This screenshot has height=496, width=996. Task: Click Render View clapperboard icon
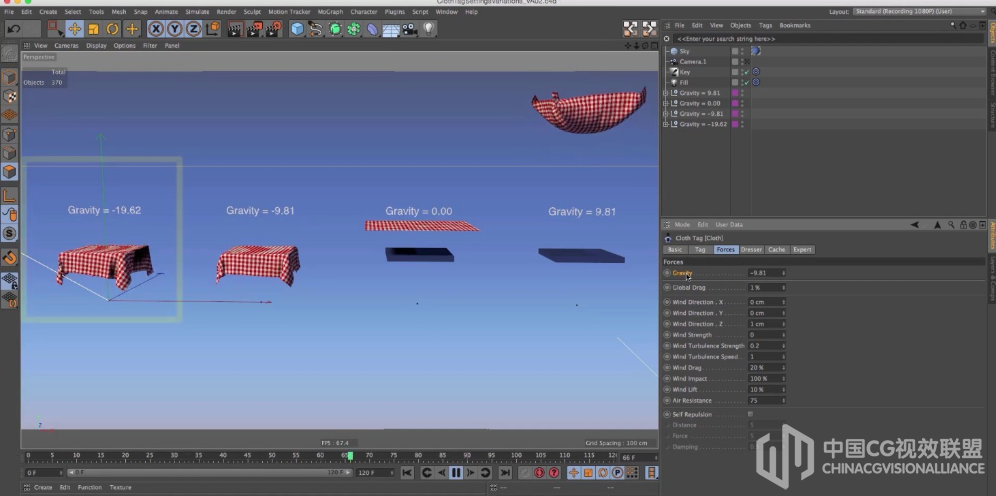tap(235, 29)
